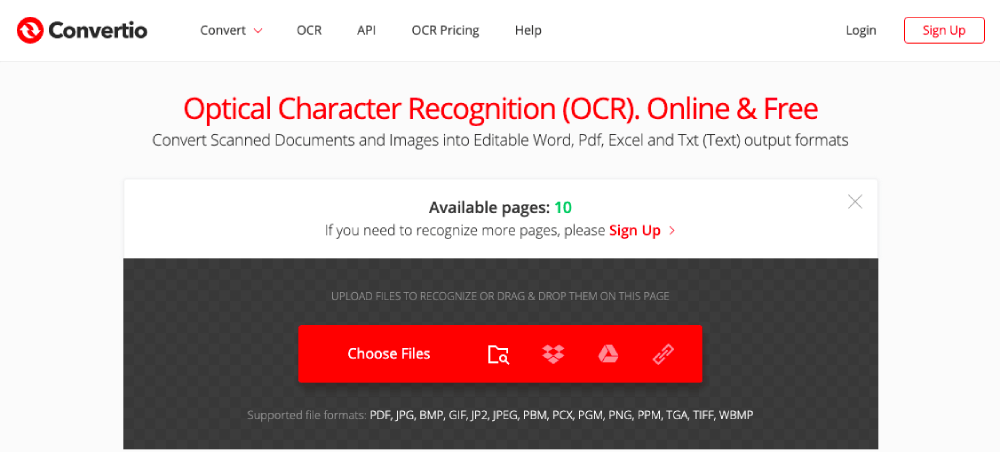Go to the API menu item

pos(366,30)
